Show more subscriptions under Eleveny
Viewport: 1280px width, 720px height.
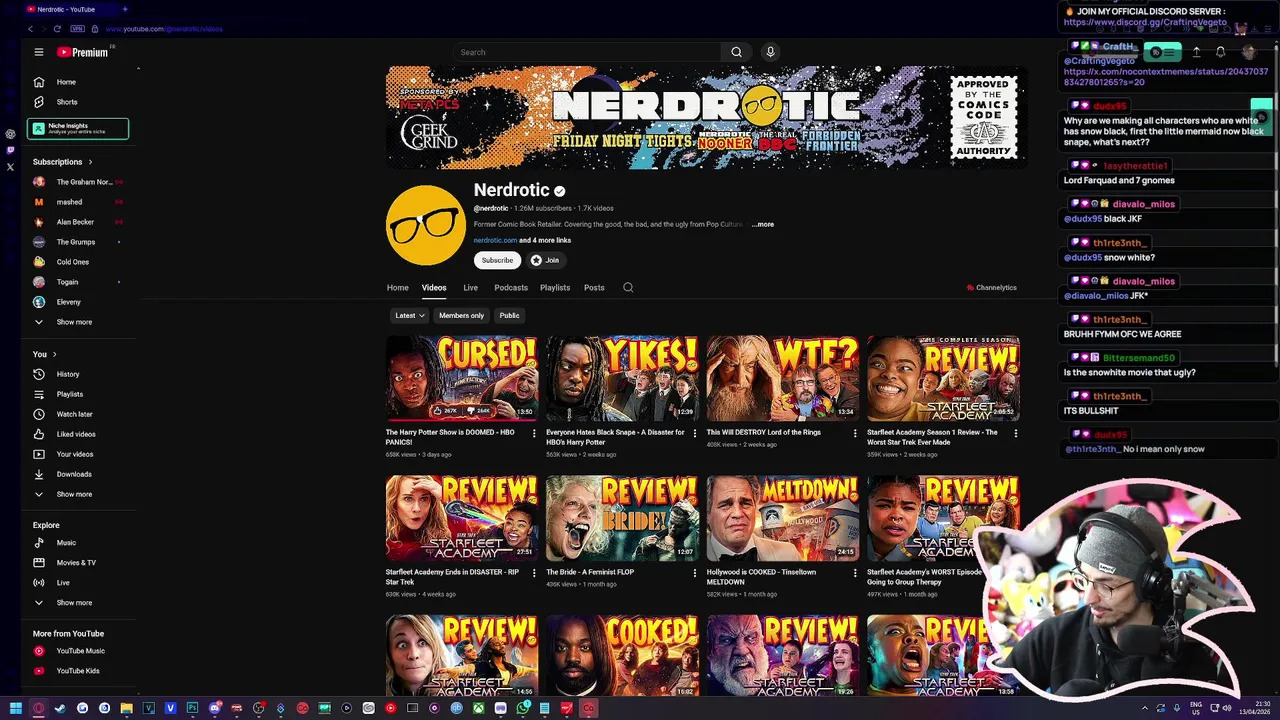pos(78,322)
